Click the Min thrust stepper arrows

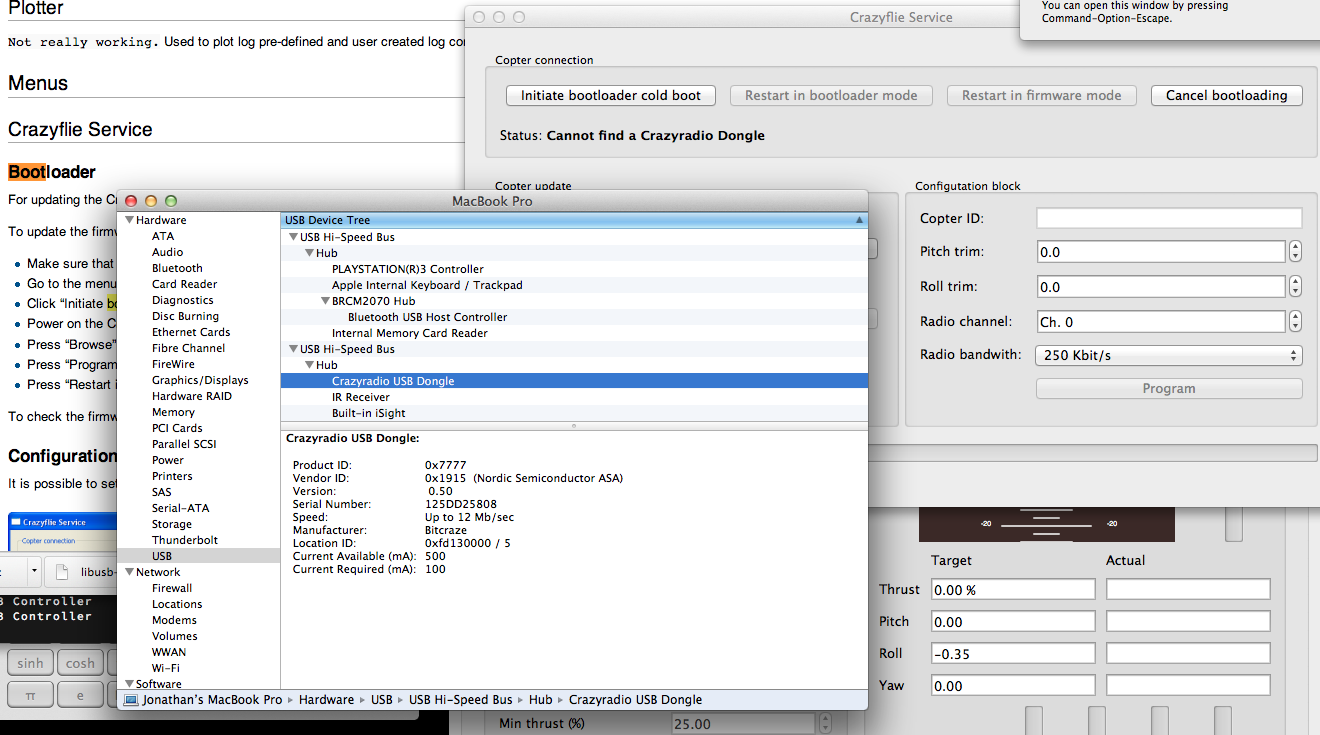tap(825, 723)
